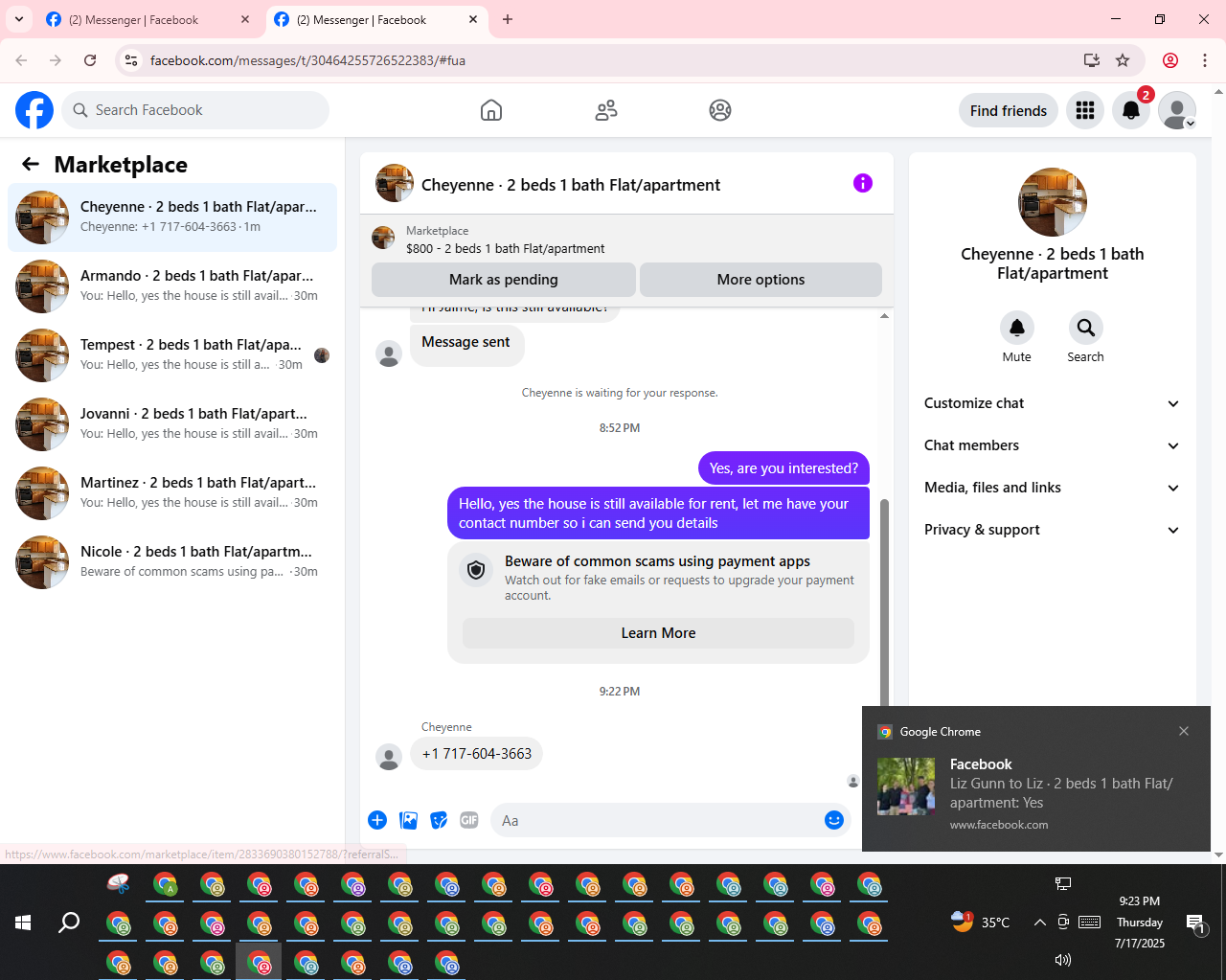The height and width of the screenshot is (980, 1226).
Task: Open Chrome tab search dropdown
Action: [x=19, y=19]
